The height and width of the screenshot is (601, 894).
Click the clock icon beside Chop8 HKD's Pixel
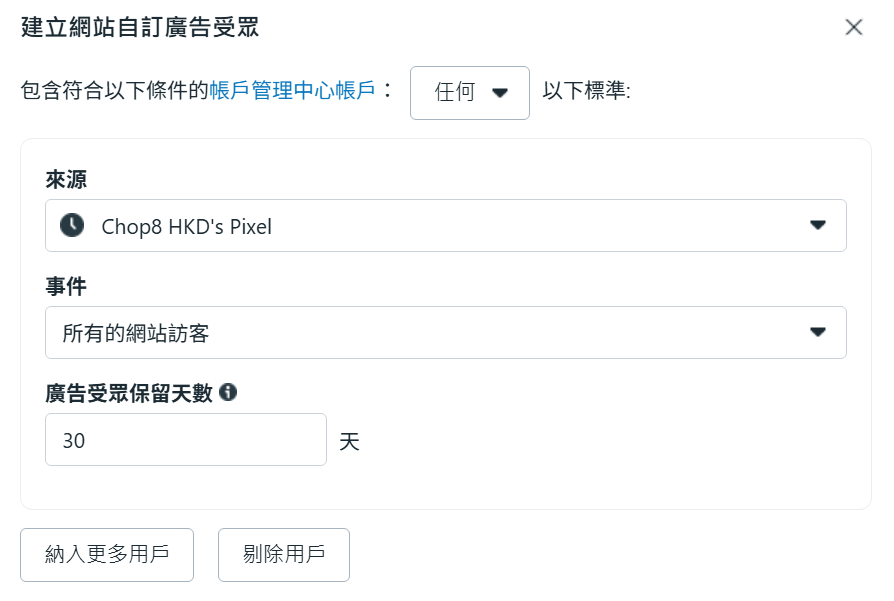pos(72,225)
